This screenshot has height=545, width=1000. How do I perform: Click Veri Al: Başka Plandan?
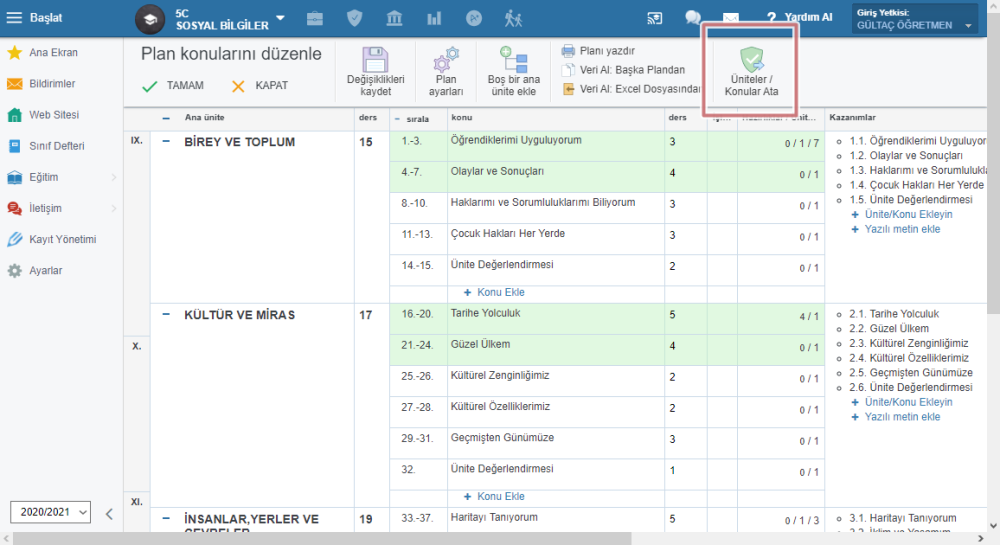pos(623,69)
